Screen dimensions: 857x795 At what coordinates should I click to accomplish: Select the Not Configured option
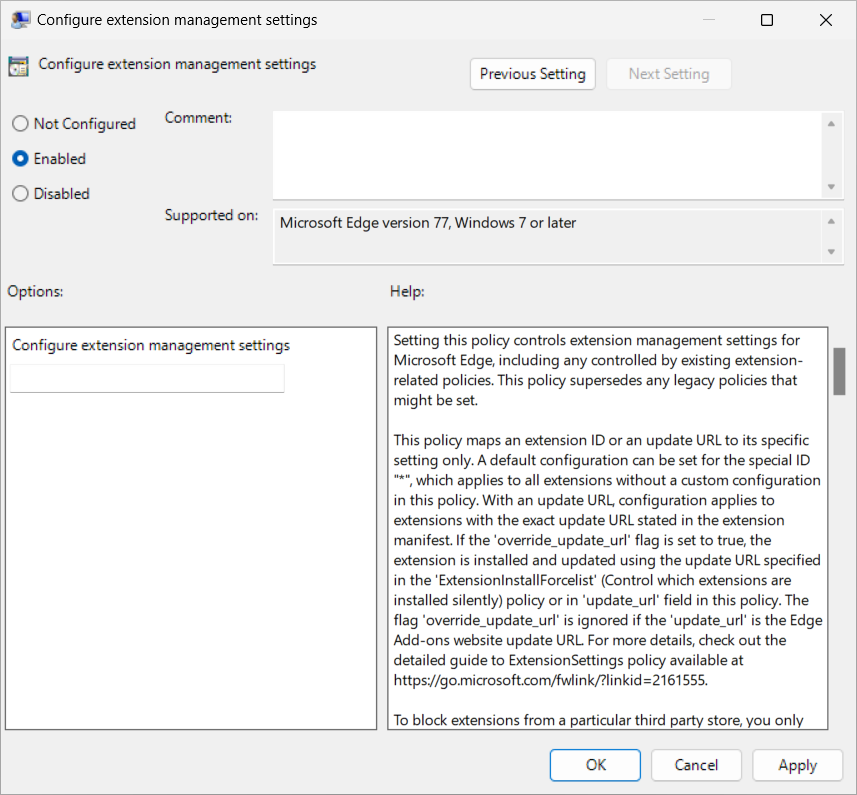[x=20, y=123]
